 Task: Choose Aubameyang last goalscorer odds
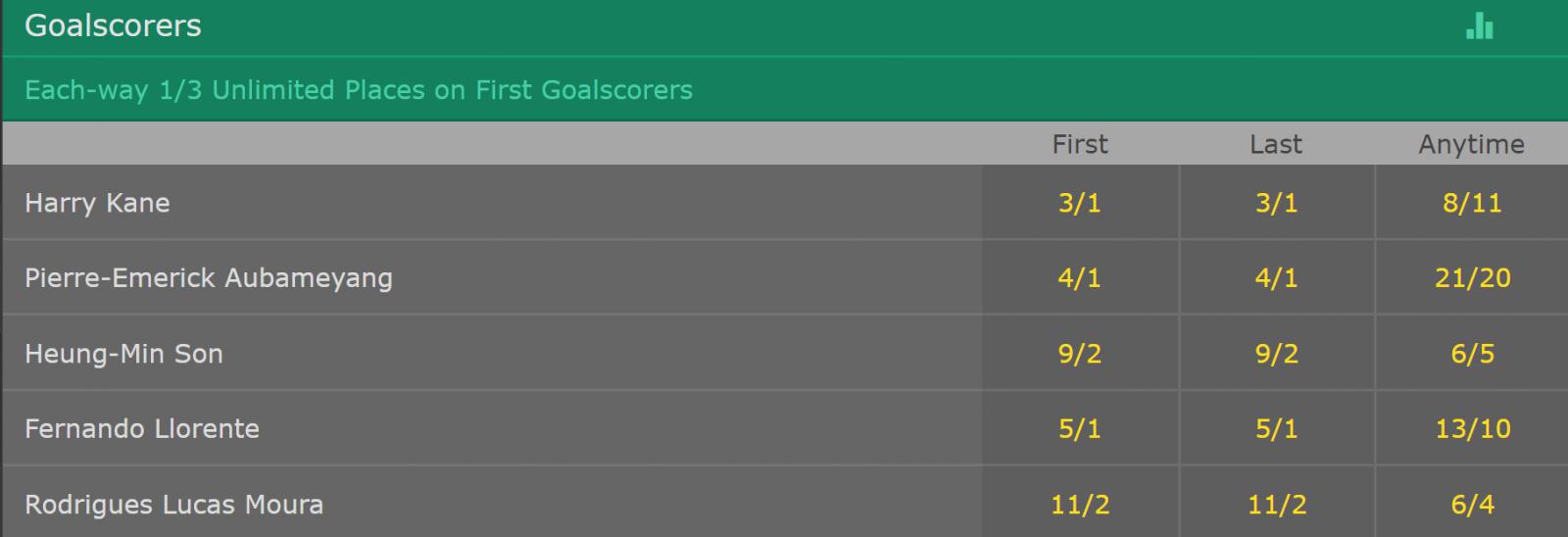1276,278
